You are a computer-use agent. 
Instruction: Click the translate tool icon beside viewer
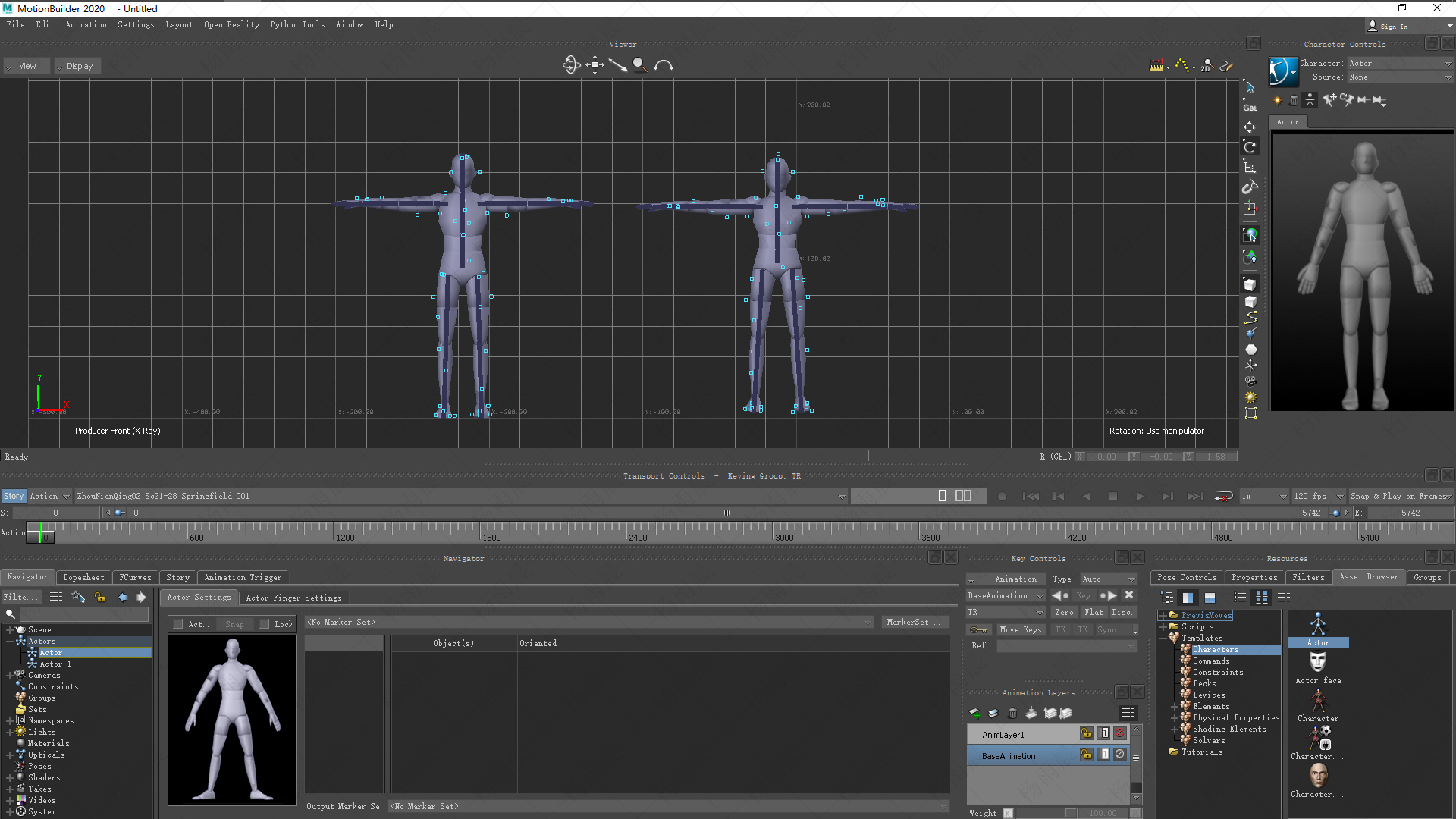(x=1250, y=127)
